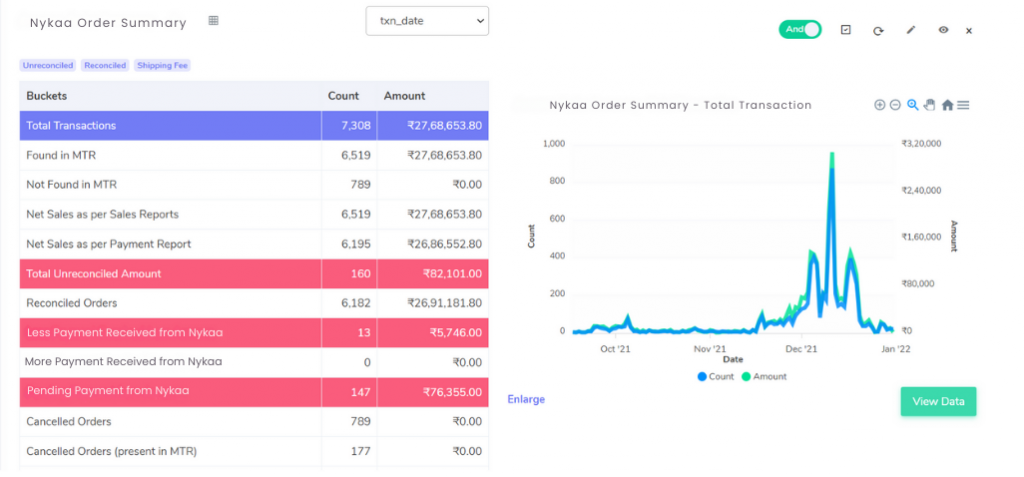The width and height of the screenshot is (1024, 477).
Task: Select the Reconciled Orders row
Action: point(254,303)
